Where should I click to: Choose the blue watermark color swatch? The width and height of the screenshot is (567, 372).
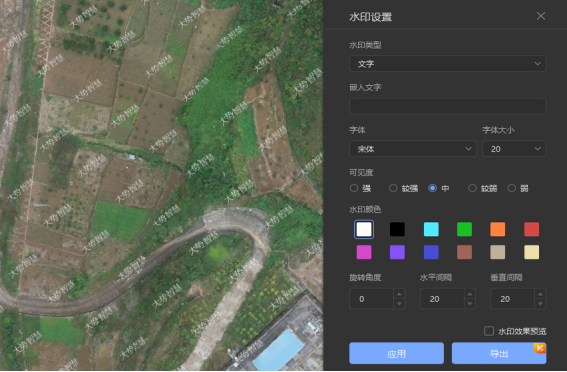(431, 252)
